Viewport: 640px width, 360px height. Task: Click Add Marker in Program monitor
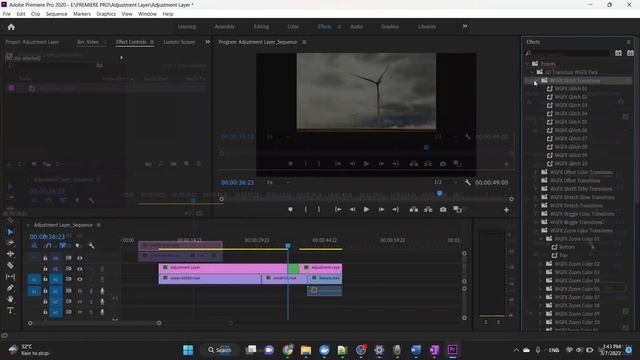[290, 209]
